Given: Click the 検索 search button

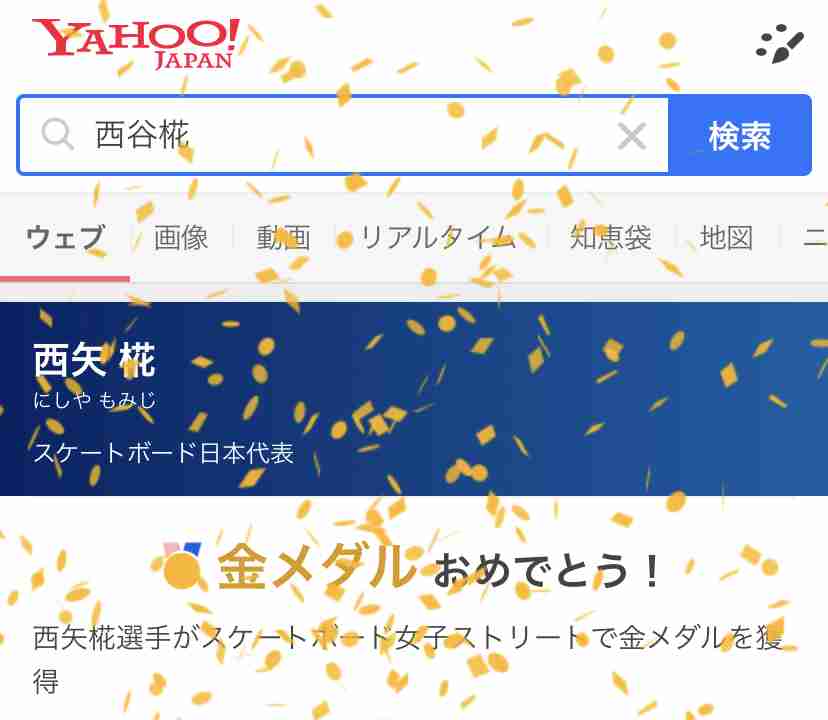Looking at the screenshot, I should (x=739, y=135).
